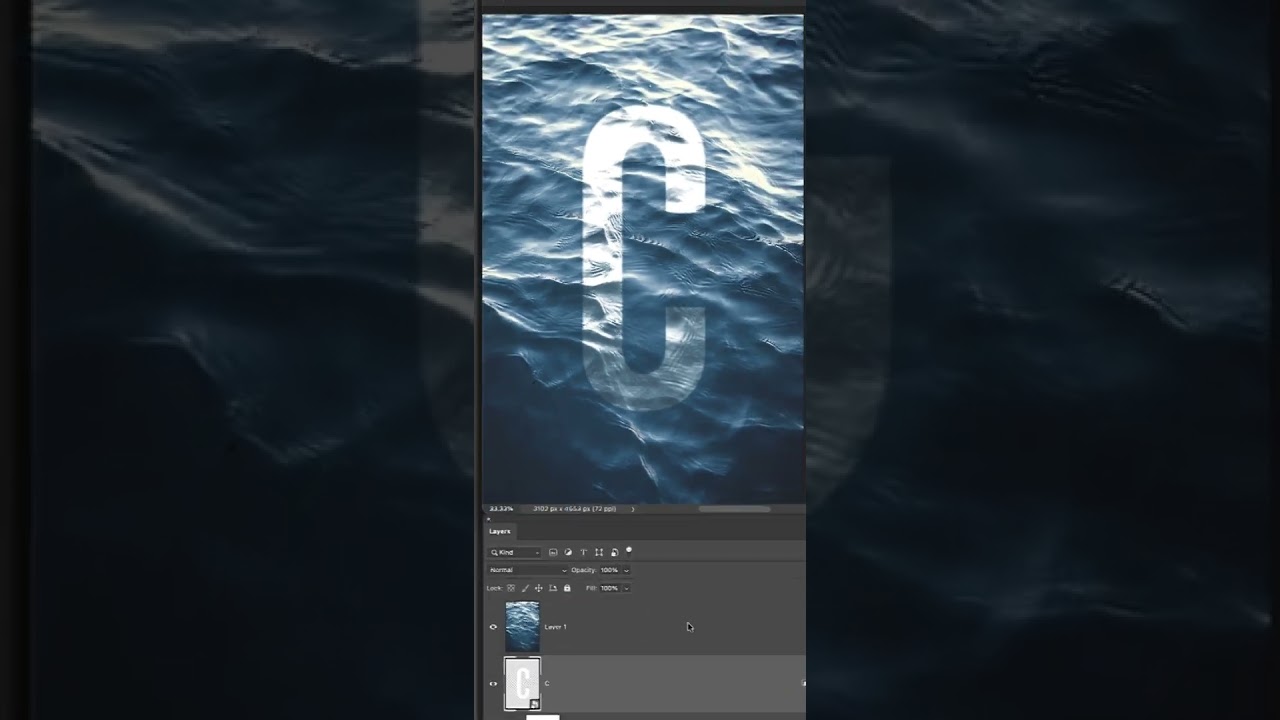Hide the C layer via its eye icon

493,684
